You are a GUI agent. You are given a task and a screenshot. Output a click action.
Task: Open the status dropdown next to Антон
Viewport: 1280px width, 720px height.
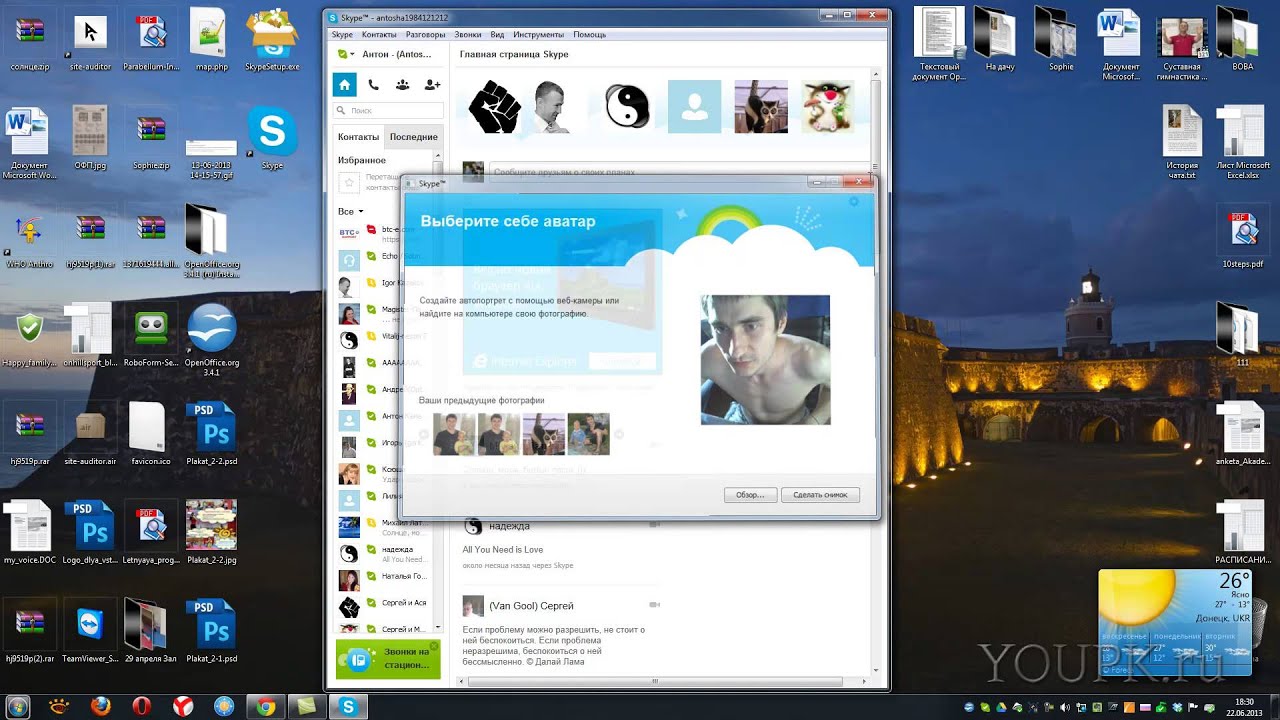(x=346, y=54)
